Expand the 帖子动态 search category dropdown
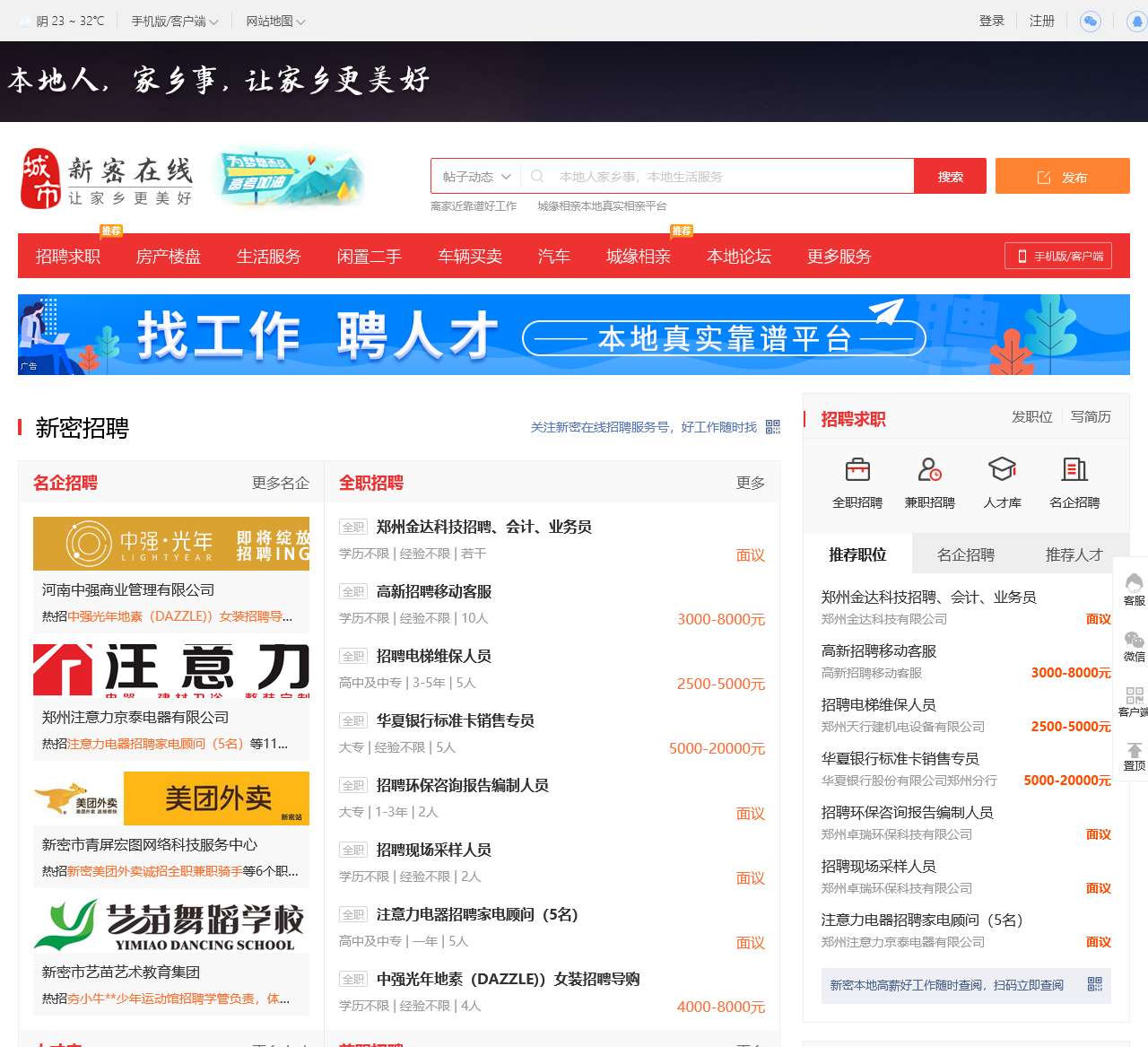The image size is (1148, 1047). tap(474, 176)
